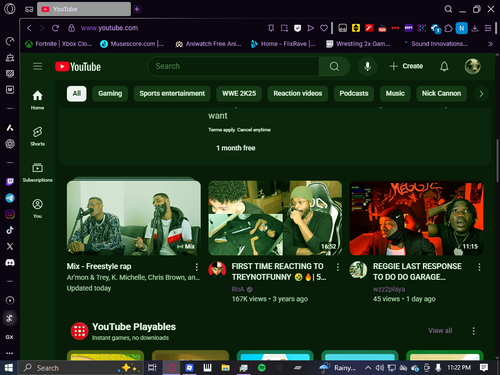The image size is (500, 375).
Task: Open Task View on taskbar
Action: click(x=152, y=368)
